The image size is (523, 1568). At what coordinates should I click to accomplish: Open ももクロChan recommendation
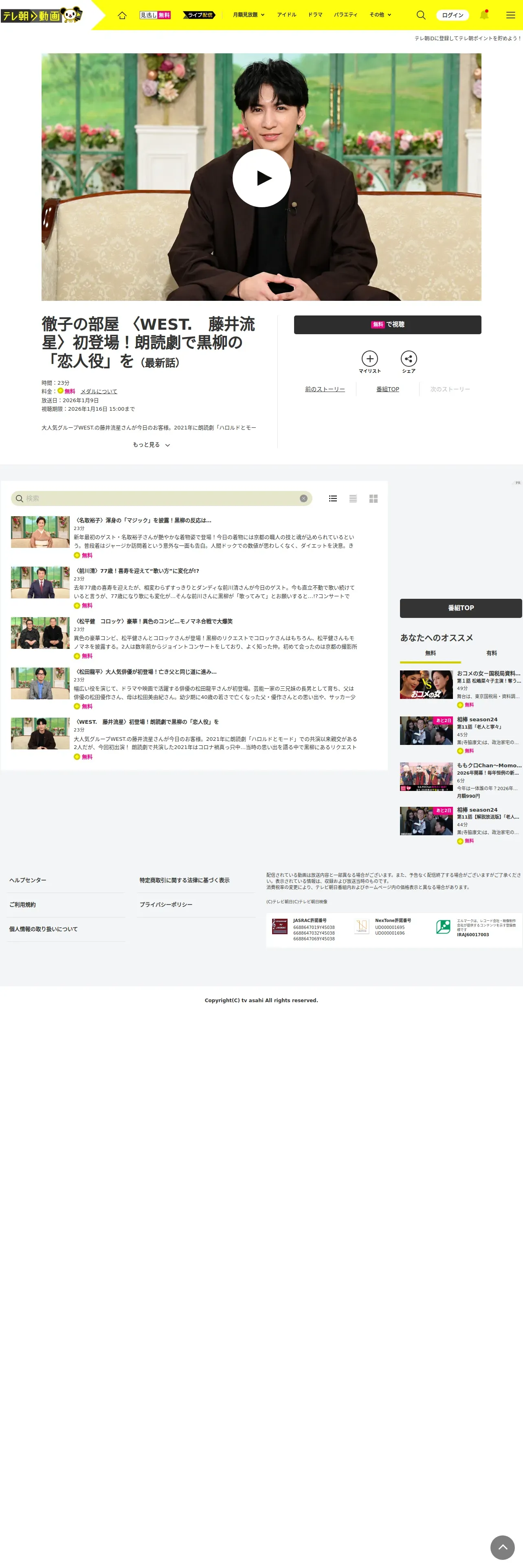coord(461,780)
